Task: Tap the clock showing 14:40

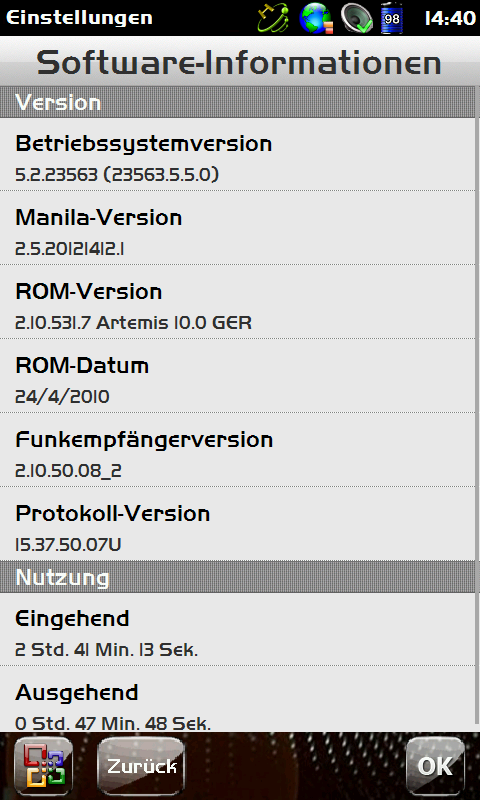Action: (450, 18)
